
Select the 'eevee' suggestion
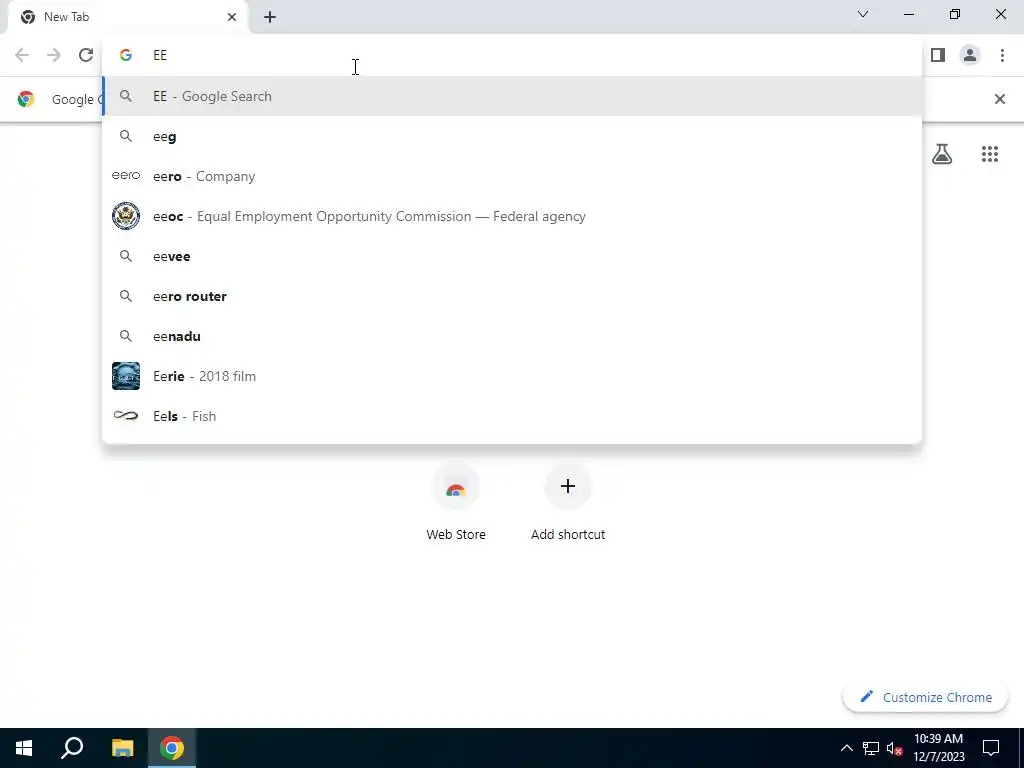(x=512, y=256)
